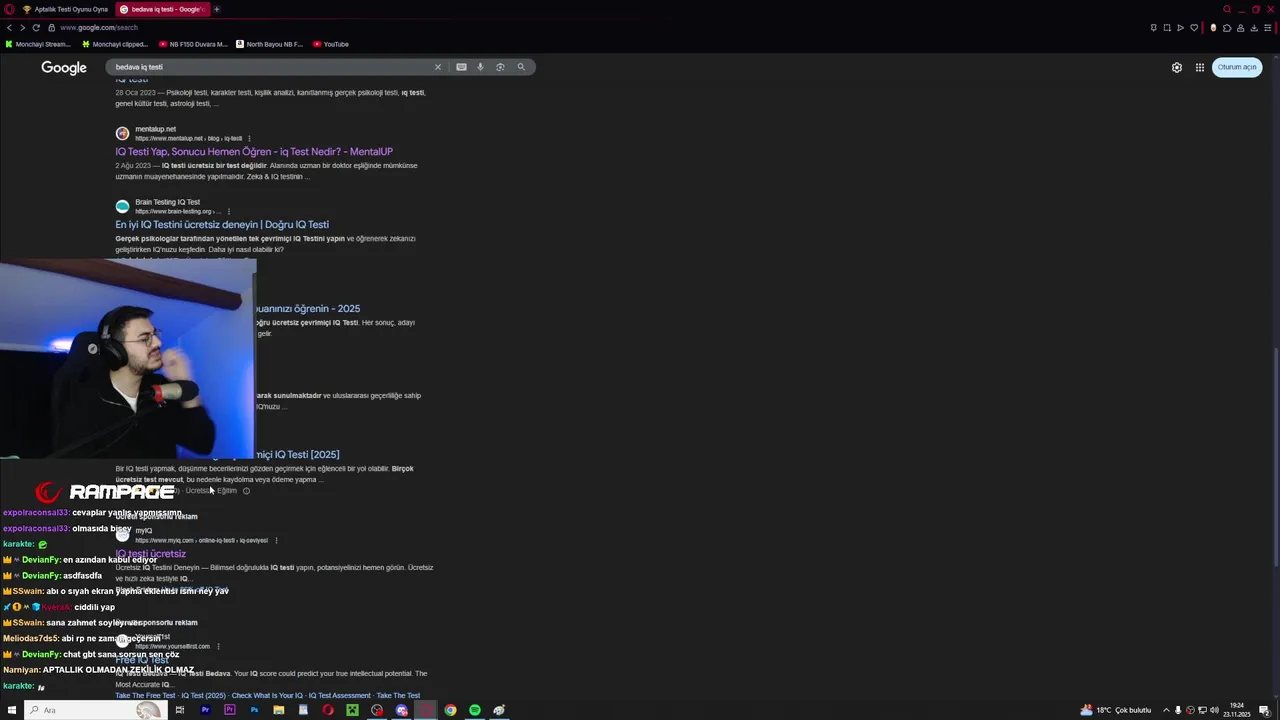Switch to the Aptallık Testi Oyunu Oyna tab

(65, 9)
